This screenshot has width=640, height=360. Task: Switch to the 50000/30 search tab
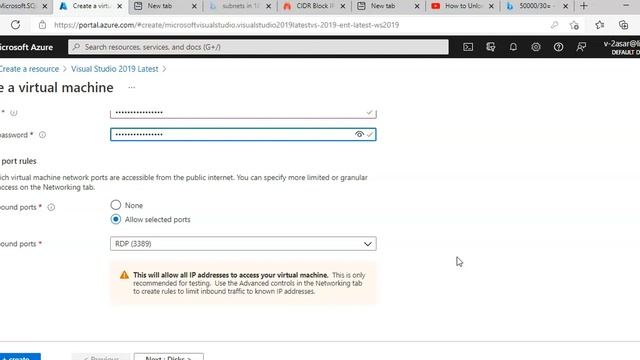tap(537, 6)
